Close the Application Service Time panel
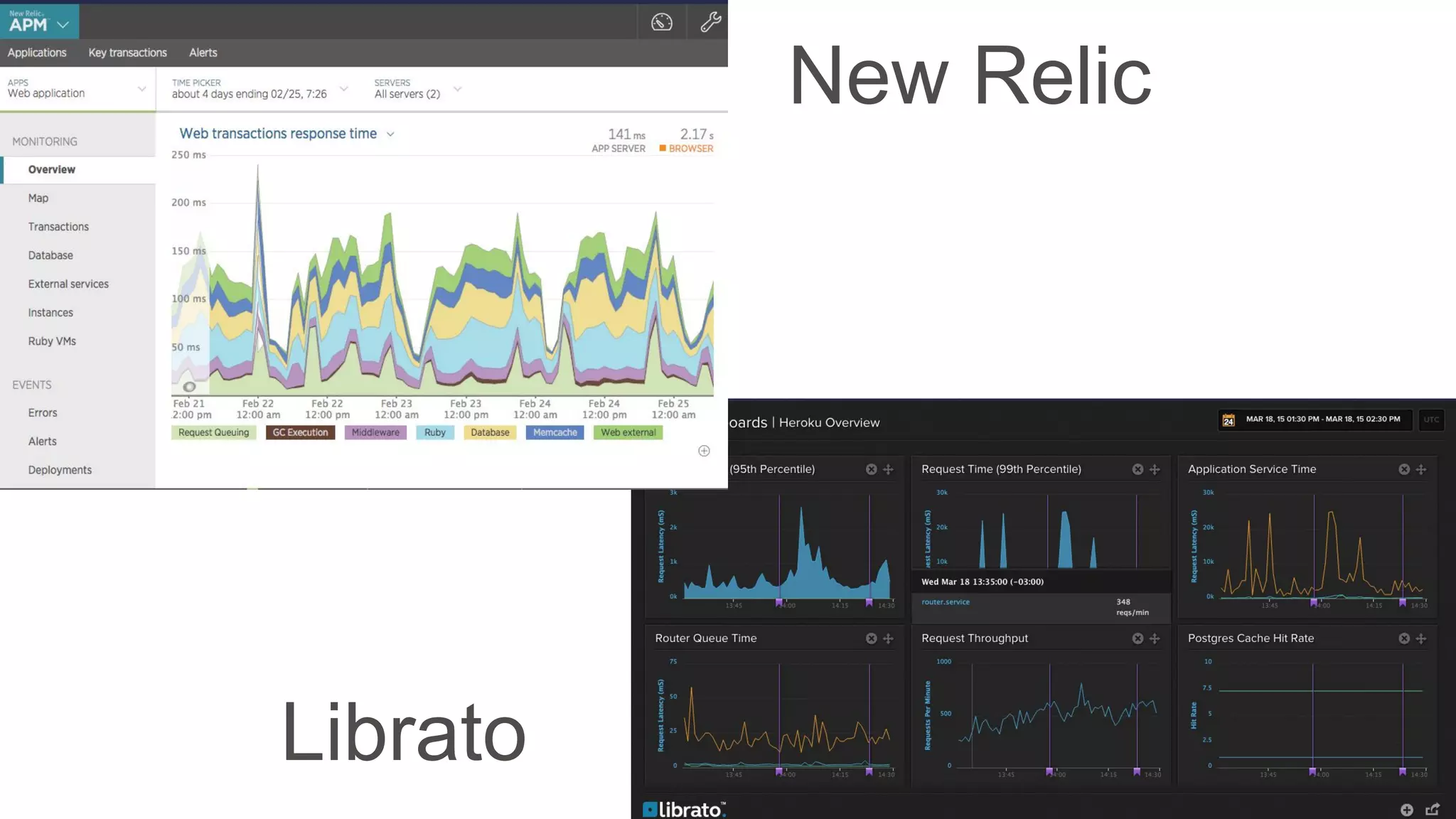 coord(1404,469)
